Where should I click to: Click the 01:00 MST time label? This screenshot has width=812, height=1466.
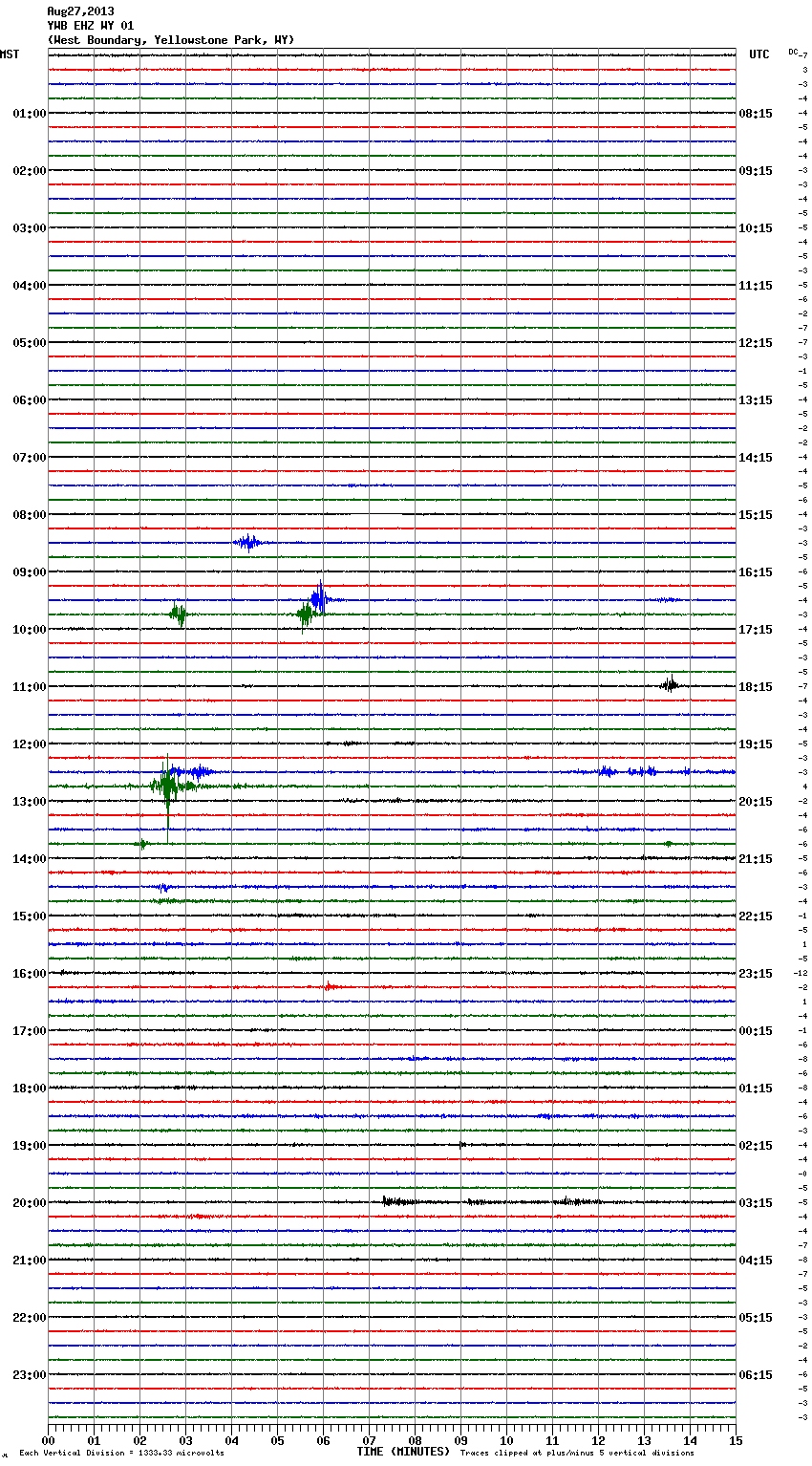(30, 114)
